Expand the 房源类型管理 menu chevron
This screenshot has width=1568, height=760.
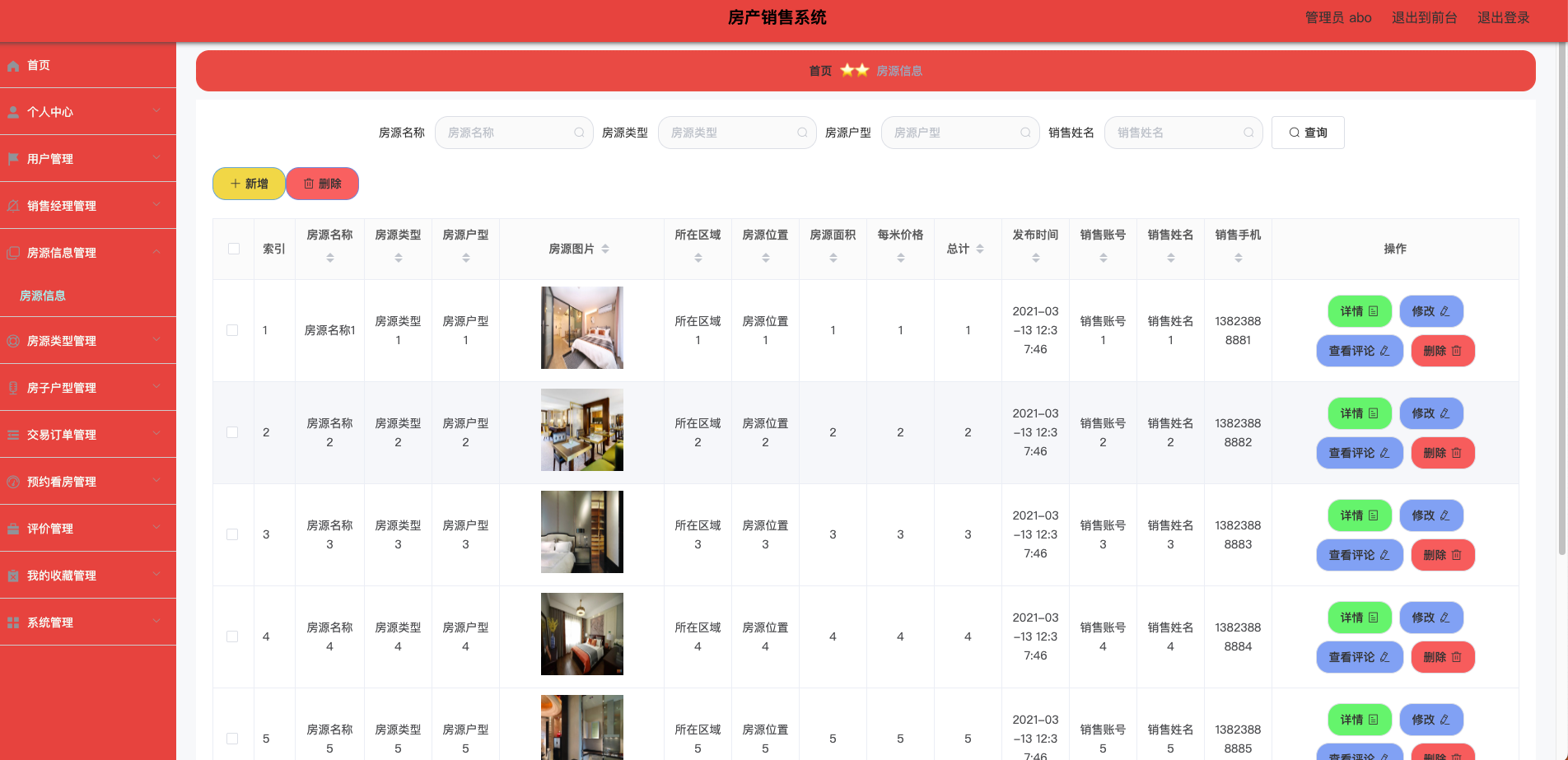(x=156, y=339)
